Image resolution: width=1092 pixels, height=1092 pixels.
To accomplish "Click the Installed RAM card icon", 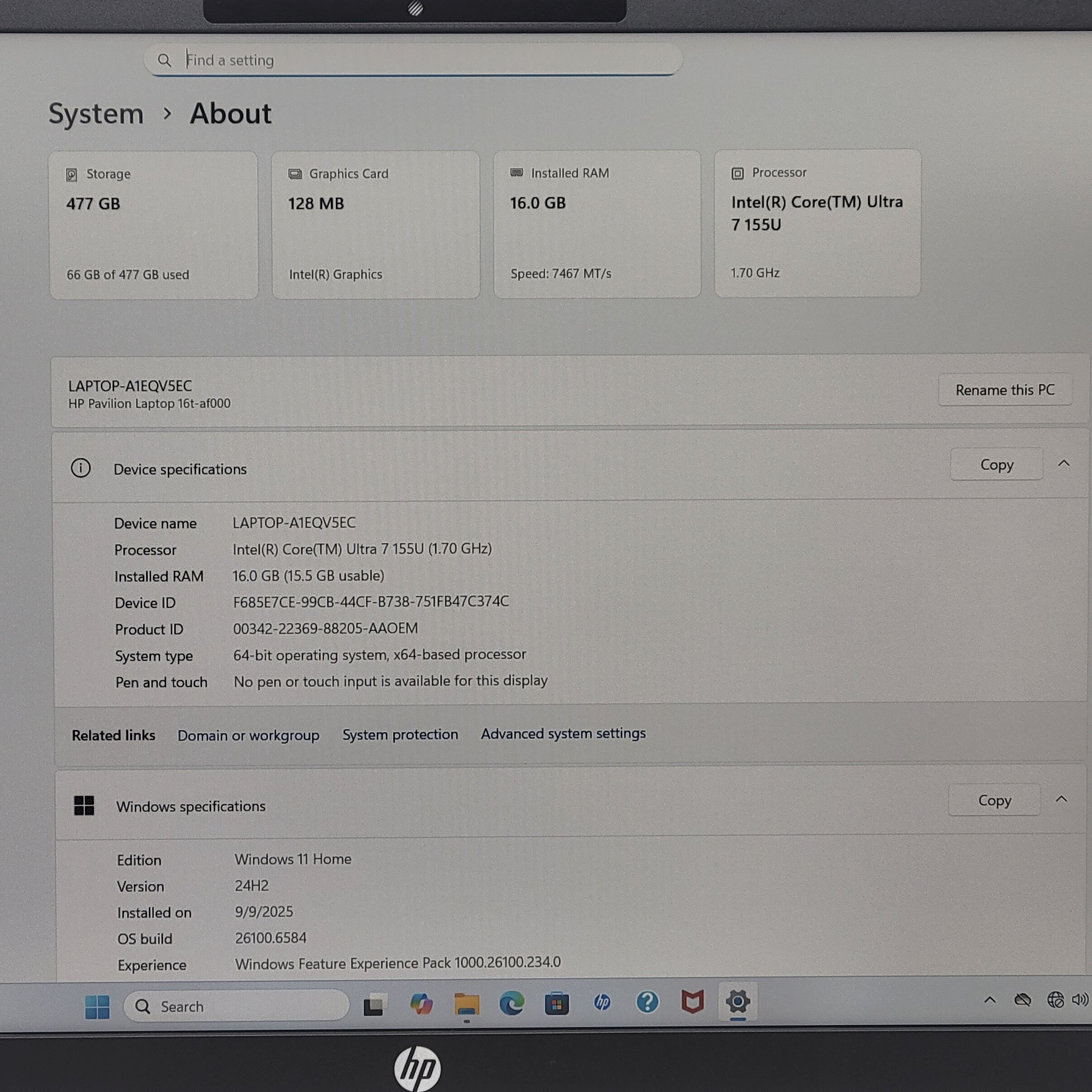I will pos(517,172).
